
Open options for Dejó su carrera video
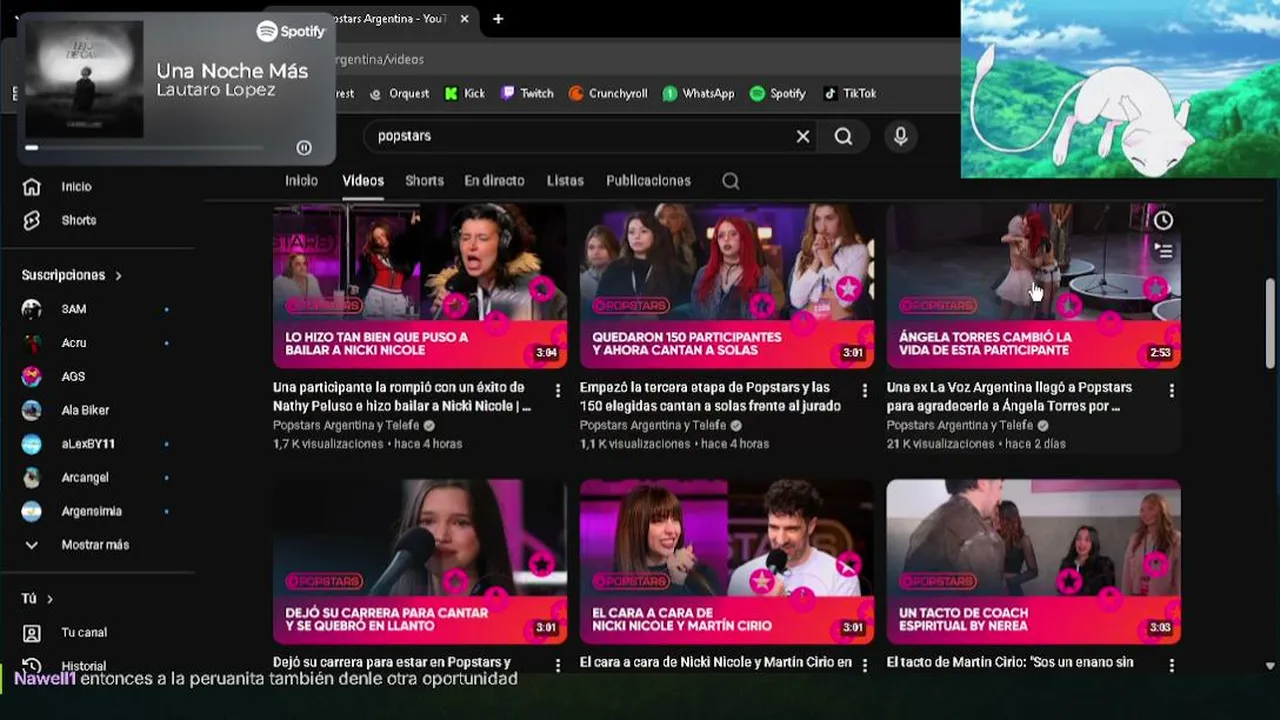[558, 665]
